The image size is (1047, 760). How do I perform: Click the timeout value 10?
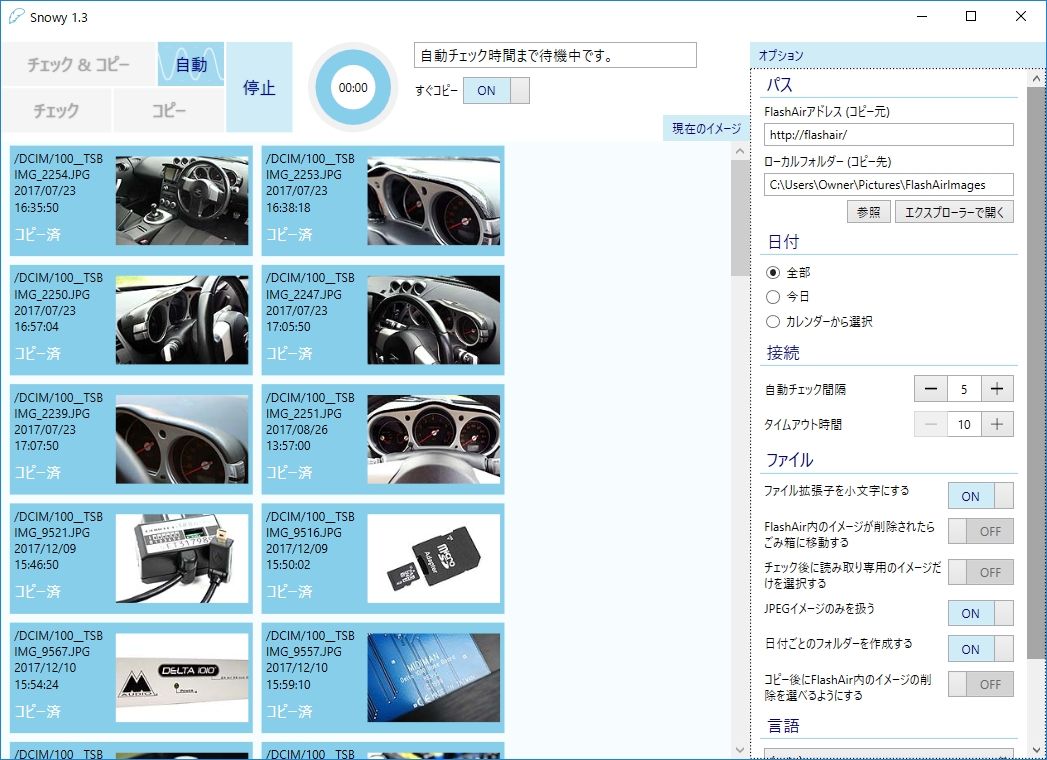click(964, 424)
